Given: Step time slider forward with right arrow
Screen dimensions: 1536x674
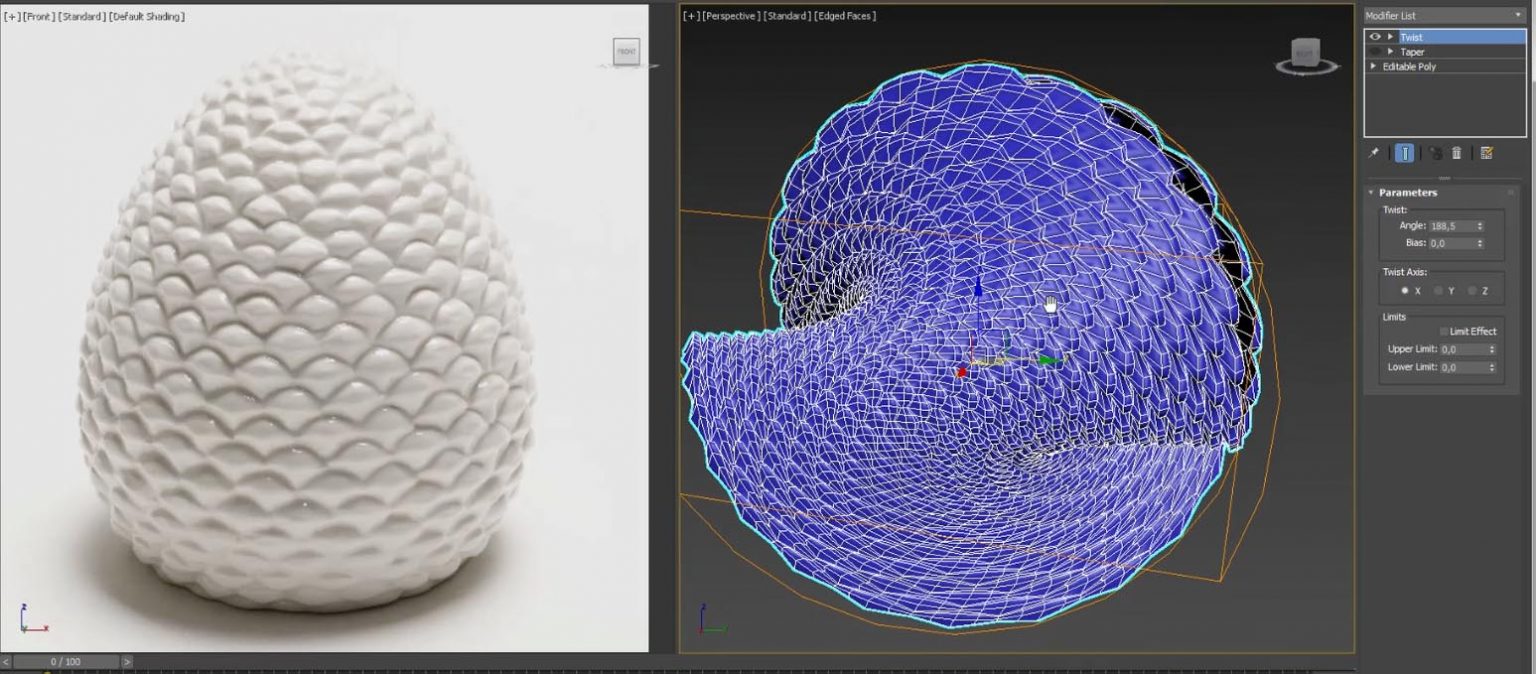Looking at the screenshot, I should (x=127, y=662).
